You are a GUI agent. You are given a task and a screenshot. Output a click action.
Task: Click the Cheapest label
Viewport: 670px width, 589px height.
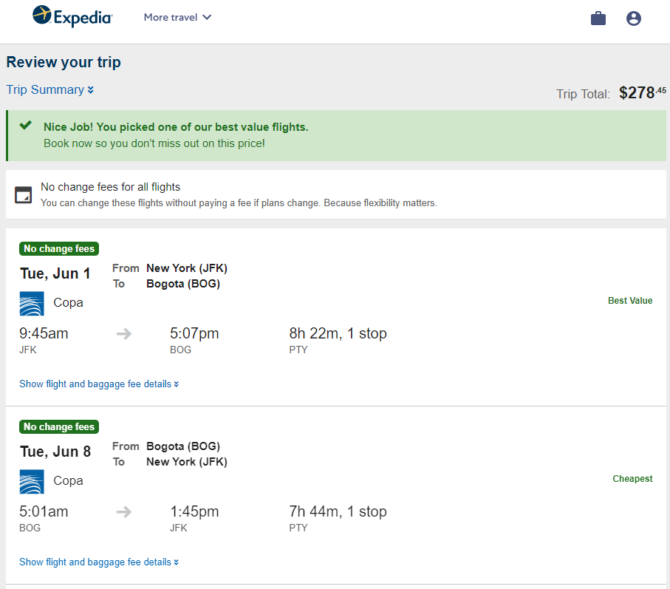point(632,479)
